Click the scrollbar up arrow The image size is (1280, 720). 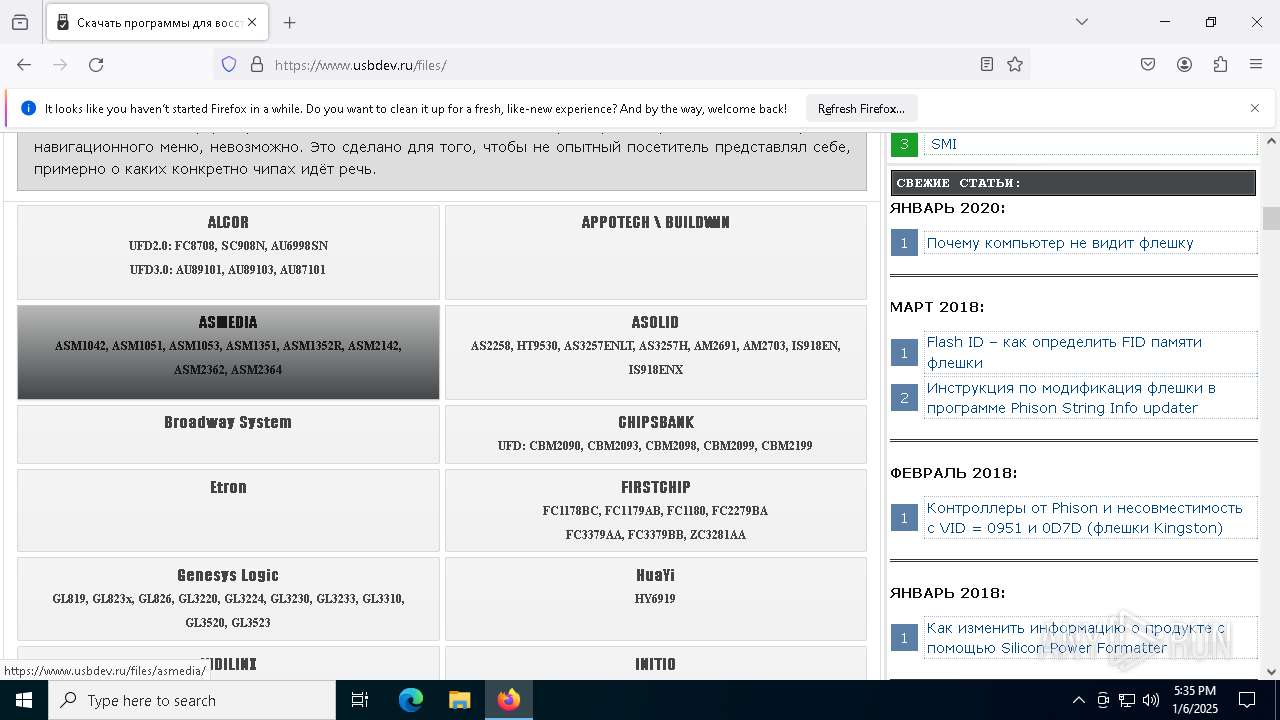tap(1271, 141)
